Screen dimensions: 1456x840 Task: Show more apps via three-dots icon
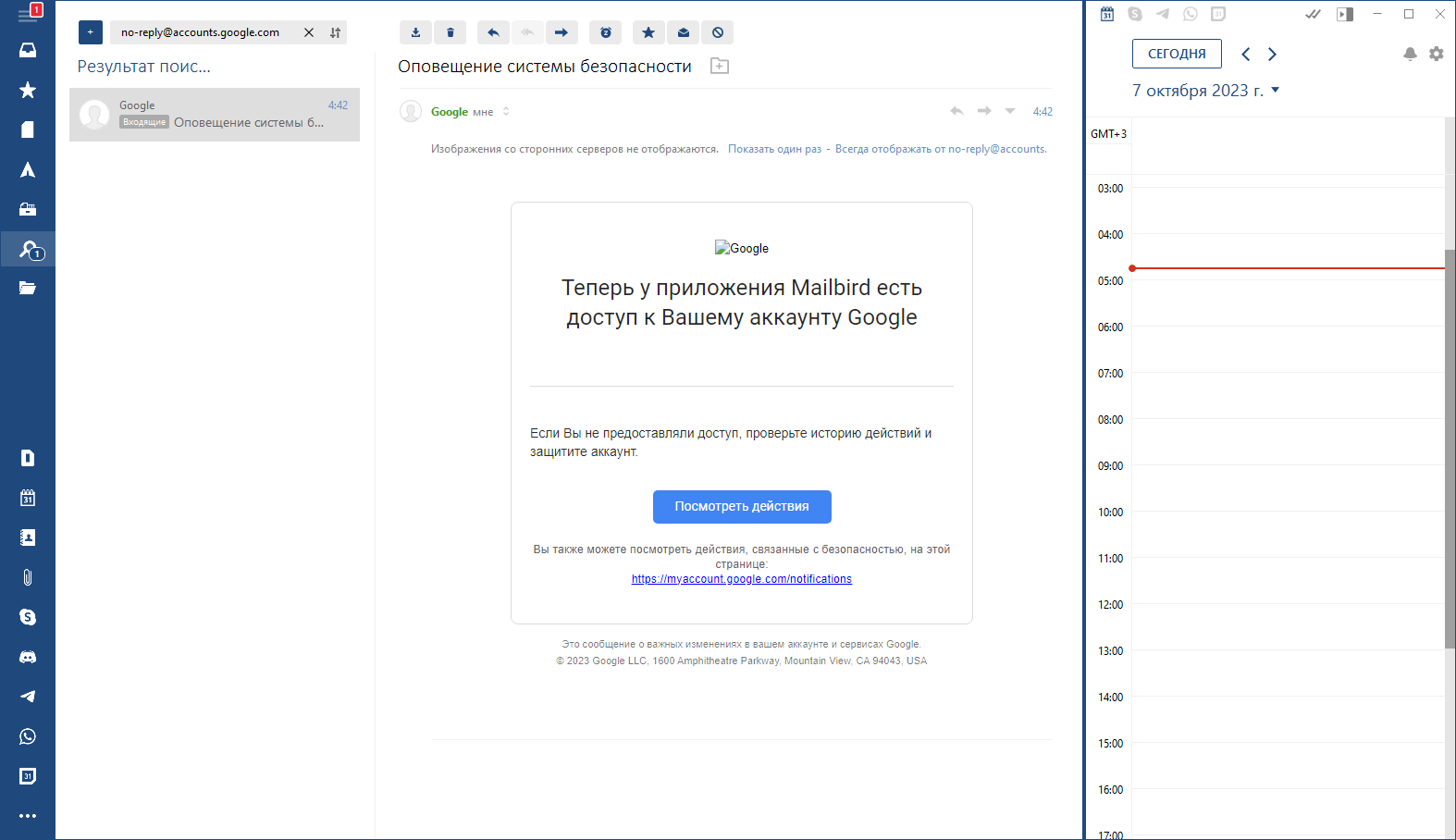pyautogui.click(x=28, y=816)
